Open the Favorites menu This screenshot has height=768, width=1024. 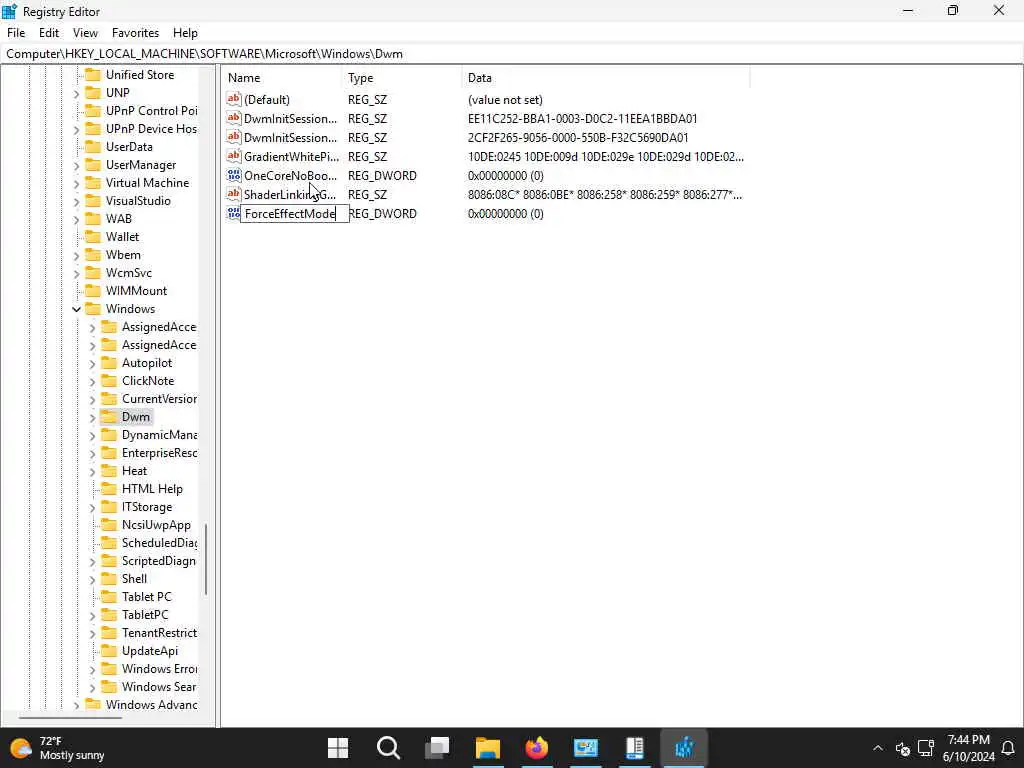tap(135, 33)
